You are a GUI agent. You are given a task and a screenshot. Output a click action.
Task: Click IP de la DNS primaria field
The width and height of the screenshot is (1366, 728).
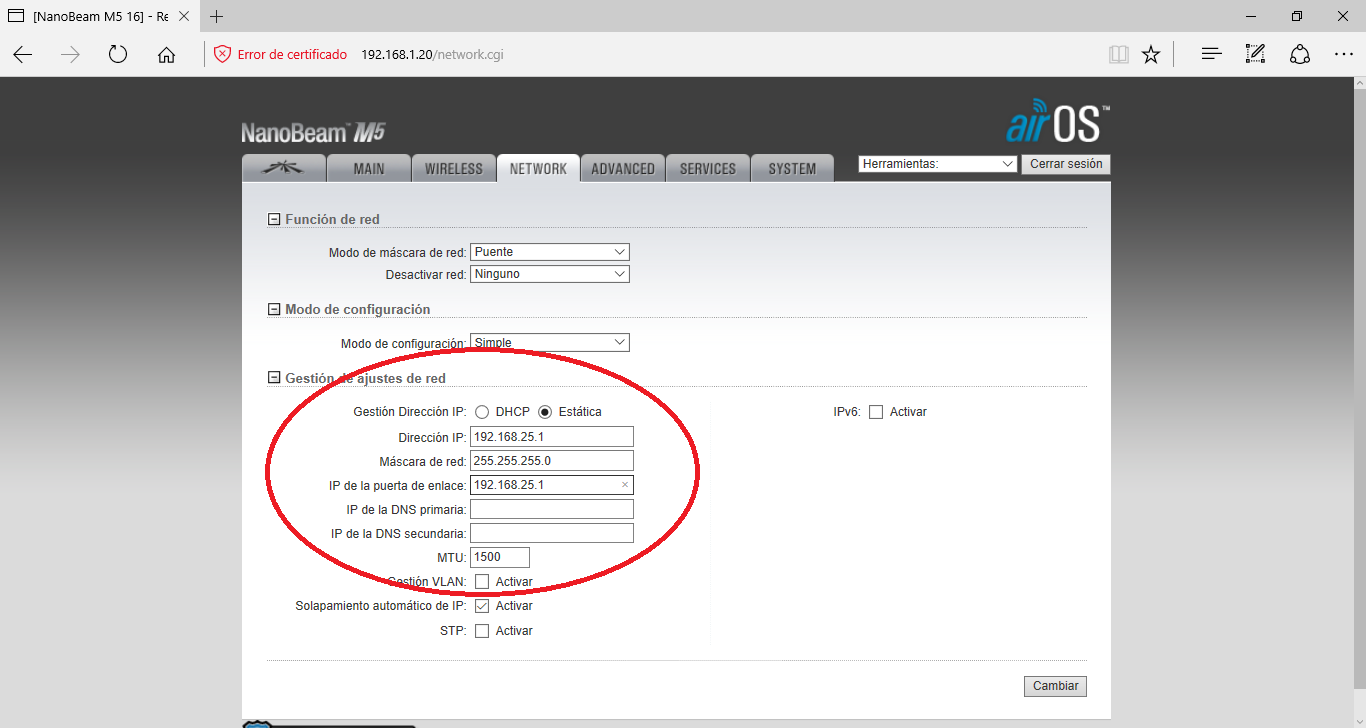point(552,510)
